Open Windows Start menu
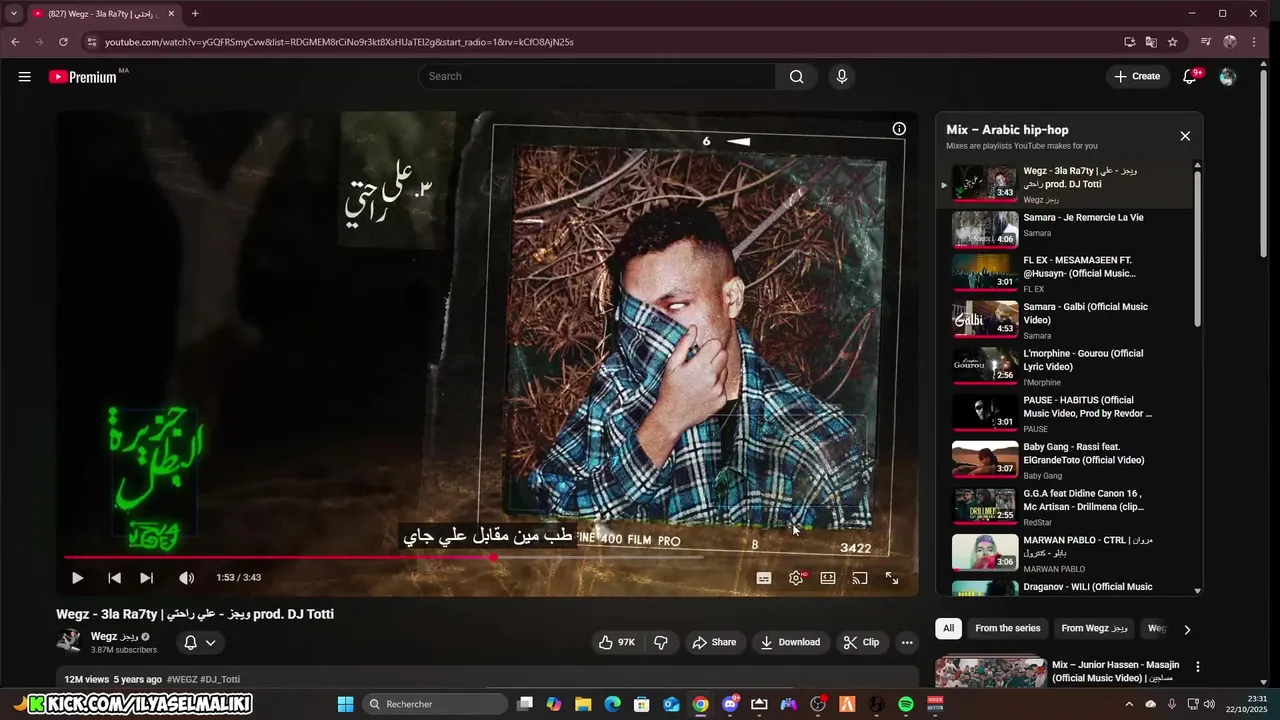 (x=345, y=704)
